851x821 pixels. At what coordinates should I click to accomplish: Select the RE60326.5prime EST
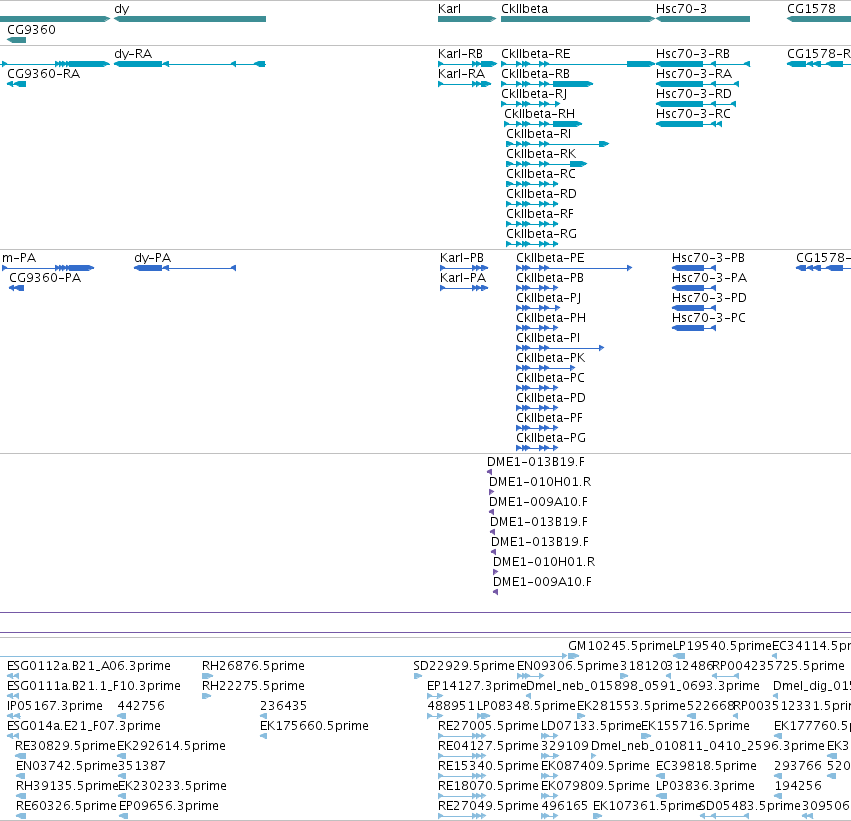point(66,806)
